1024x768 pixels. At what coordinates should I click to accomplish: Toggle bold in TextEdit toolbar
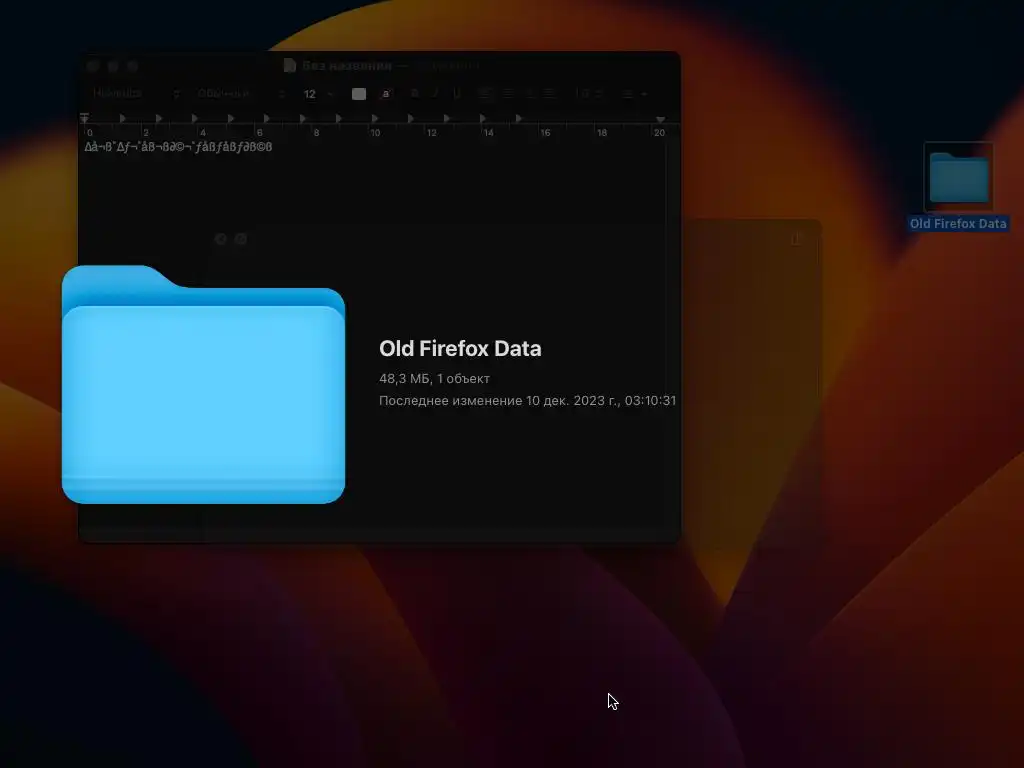coord(415,94)
